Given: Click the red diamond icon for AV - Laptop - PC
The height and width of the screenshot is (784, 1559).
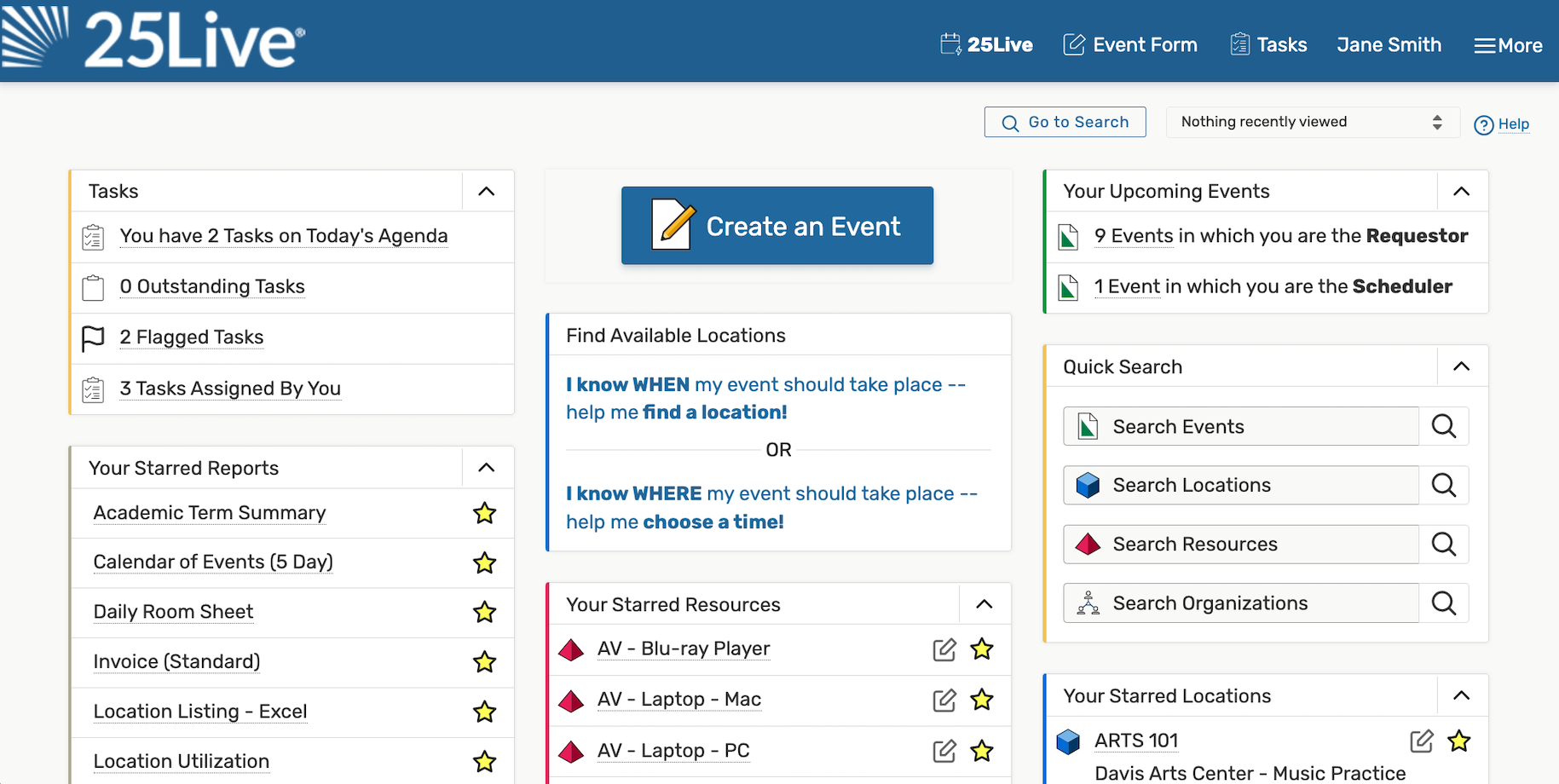Looking at the screenshot, I should click(x=571, y=751).
